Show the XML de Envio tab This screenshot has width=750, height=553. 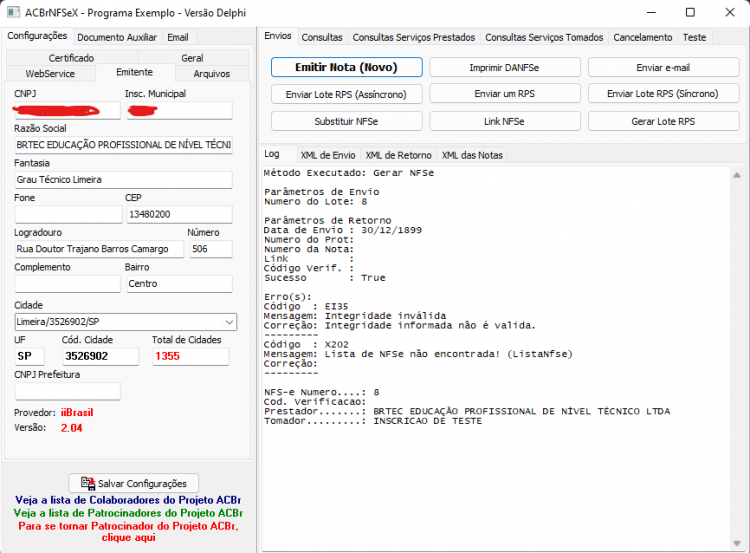coord(328,155)
